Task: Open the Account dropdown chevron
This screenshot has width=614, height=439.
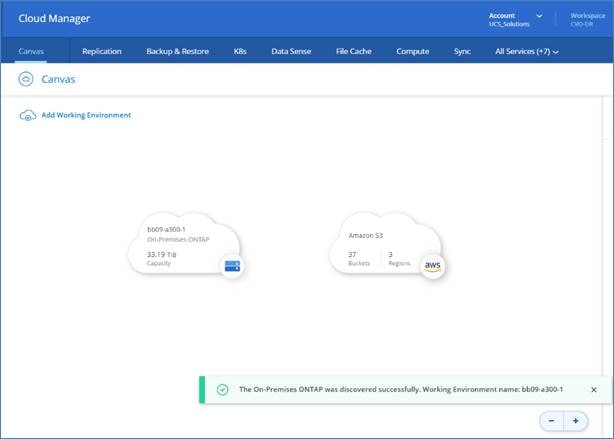Action: [539, 16]
